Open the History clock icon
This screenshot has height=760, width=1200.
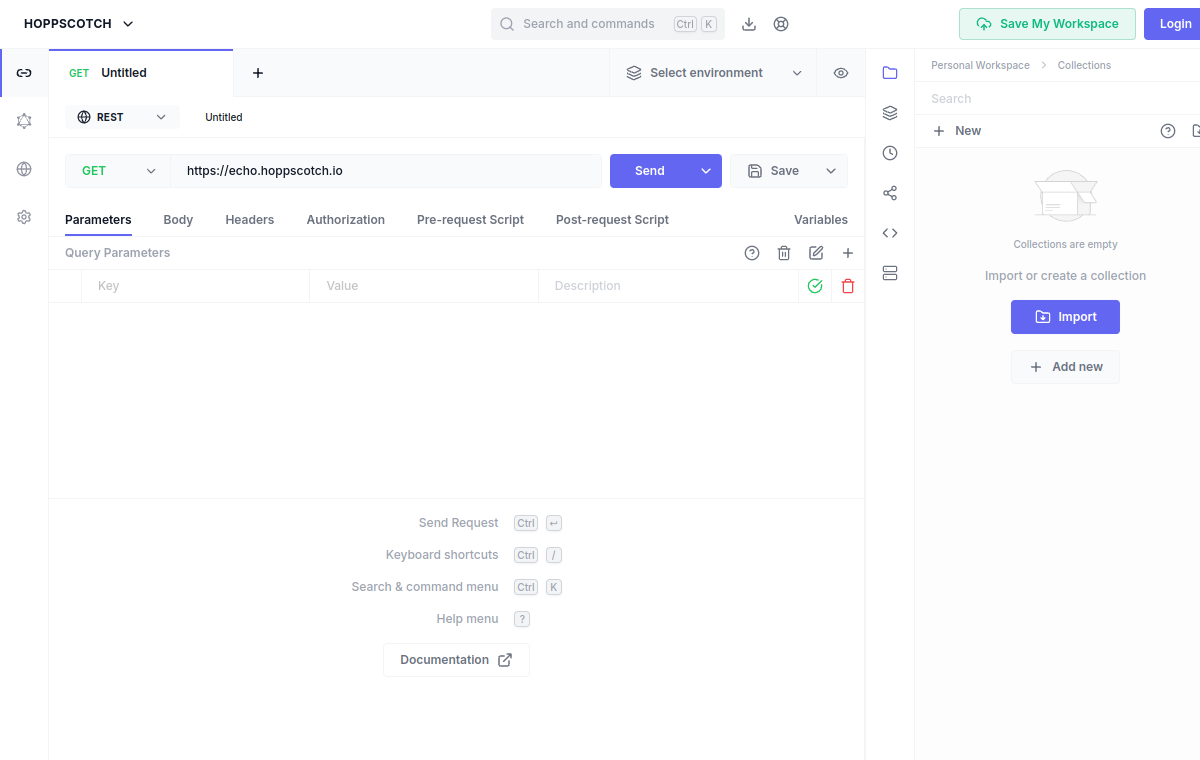[890, 153]
